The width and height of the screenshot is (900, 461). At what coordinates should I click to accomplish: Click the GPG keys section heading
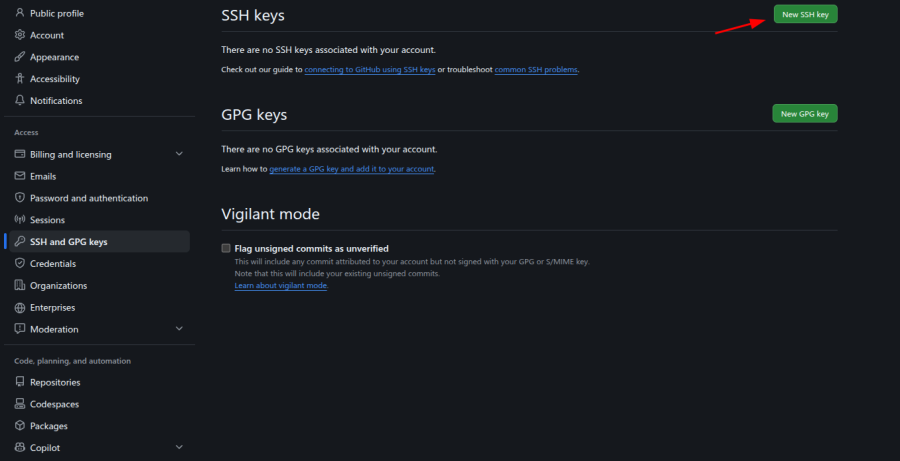(x=254, y=115)
